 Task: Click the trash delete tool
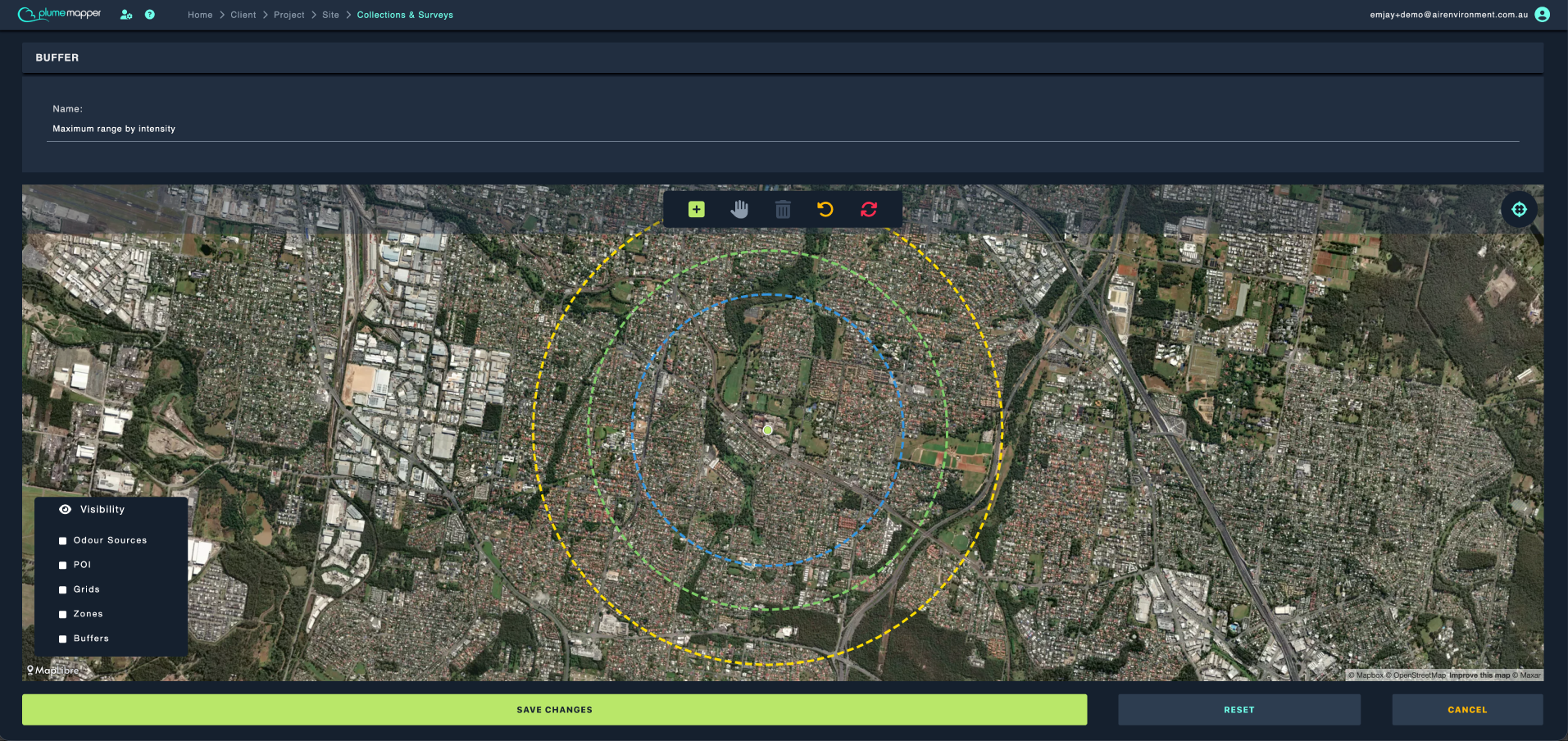[x=783, y=210]
